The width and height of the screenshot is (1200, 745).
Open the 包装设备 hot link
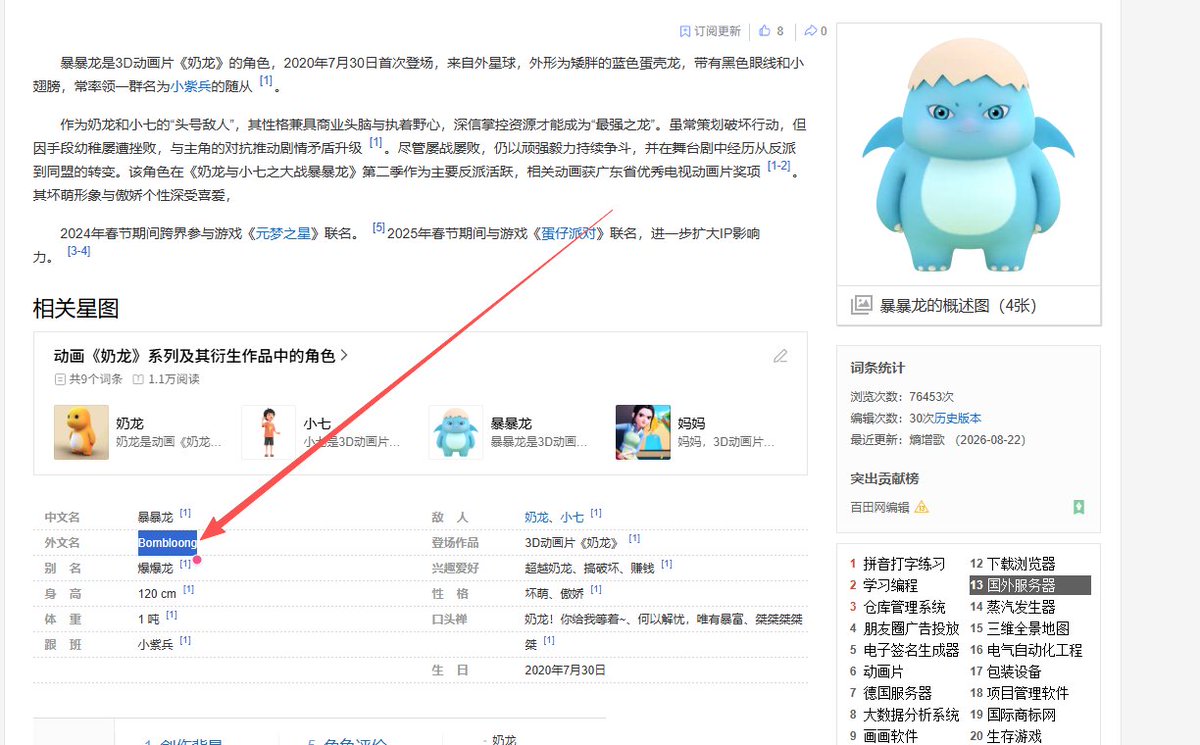[x=1014, y=672]
